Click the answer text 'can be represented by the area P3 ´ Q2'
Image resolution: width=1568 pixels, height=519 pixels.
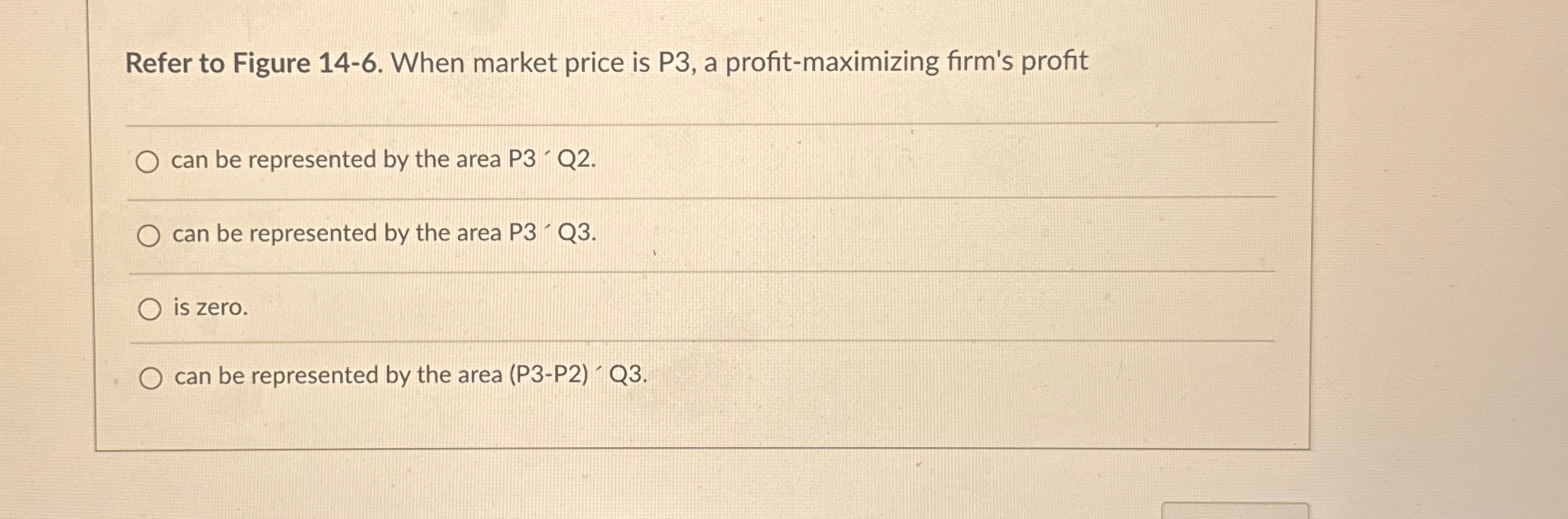pos(385,161)
